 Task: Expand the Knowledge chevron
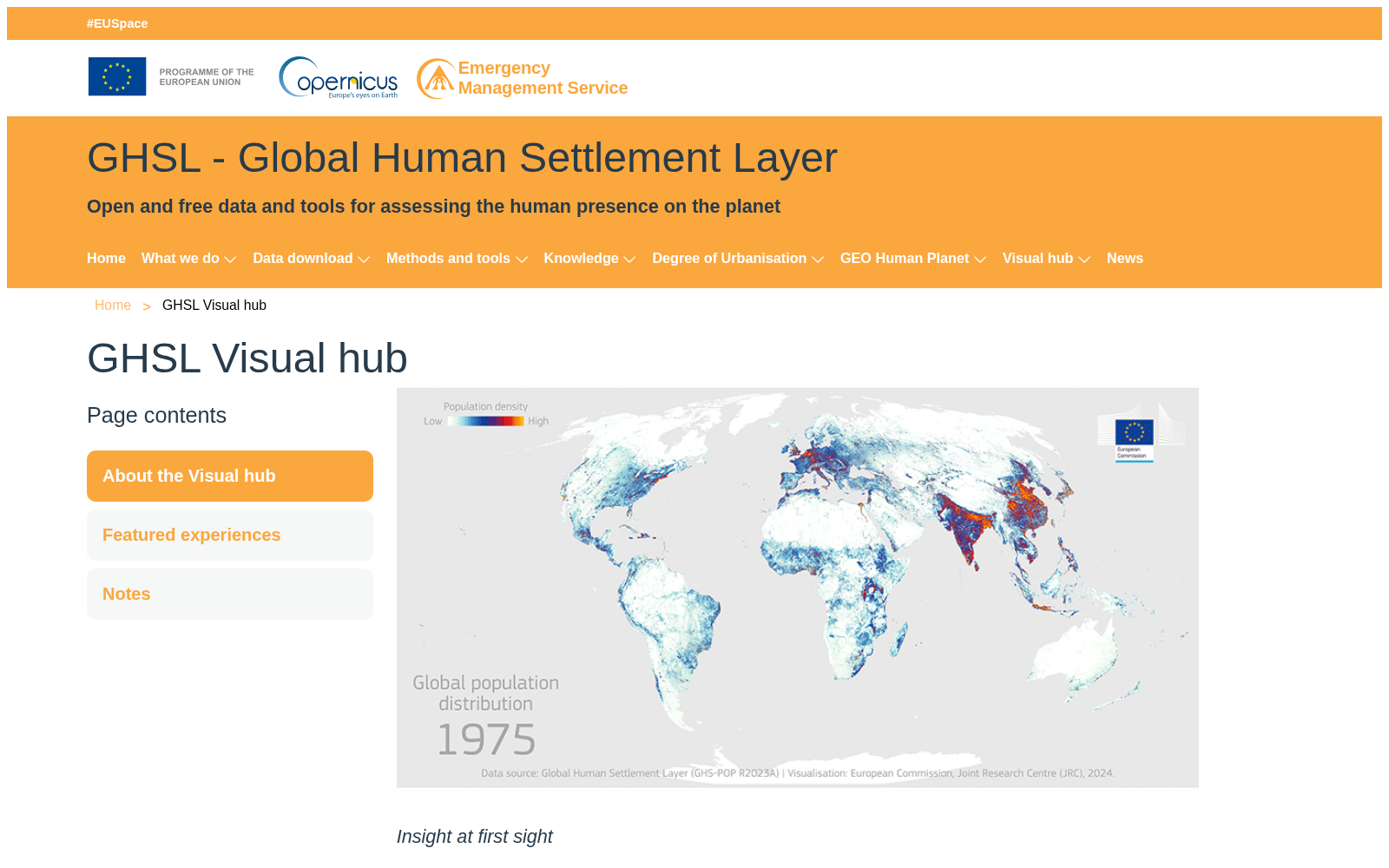[630, 260]
